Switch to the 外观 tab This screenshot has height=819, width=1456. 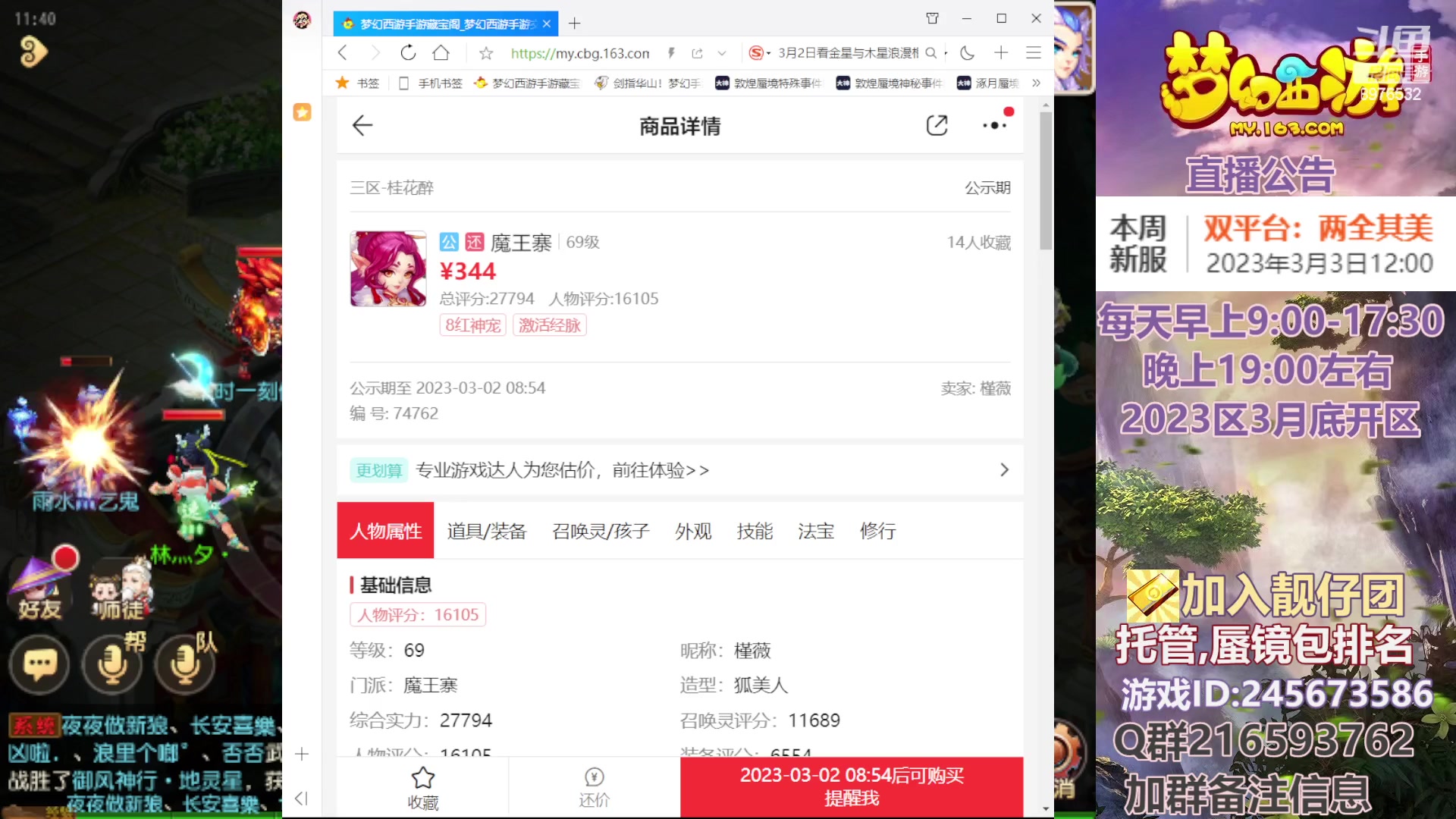pyautogui.click(x=693, y=531)
